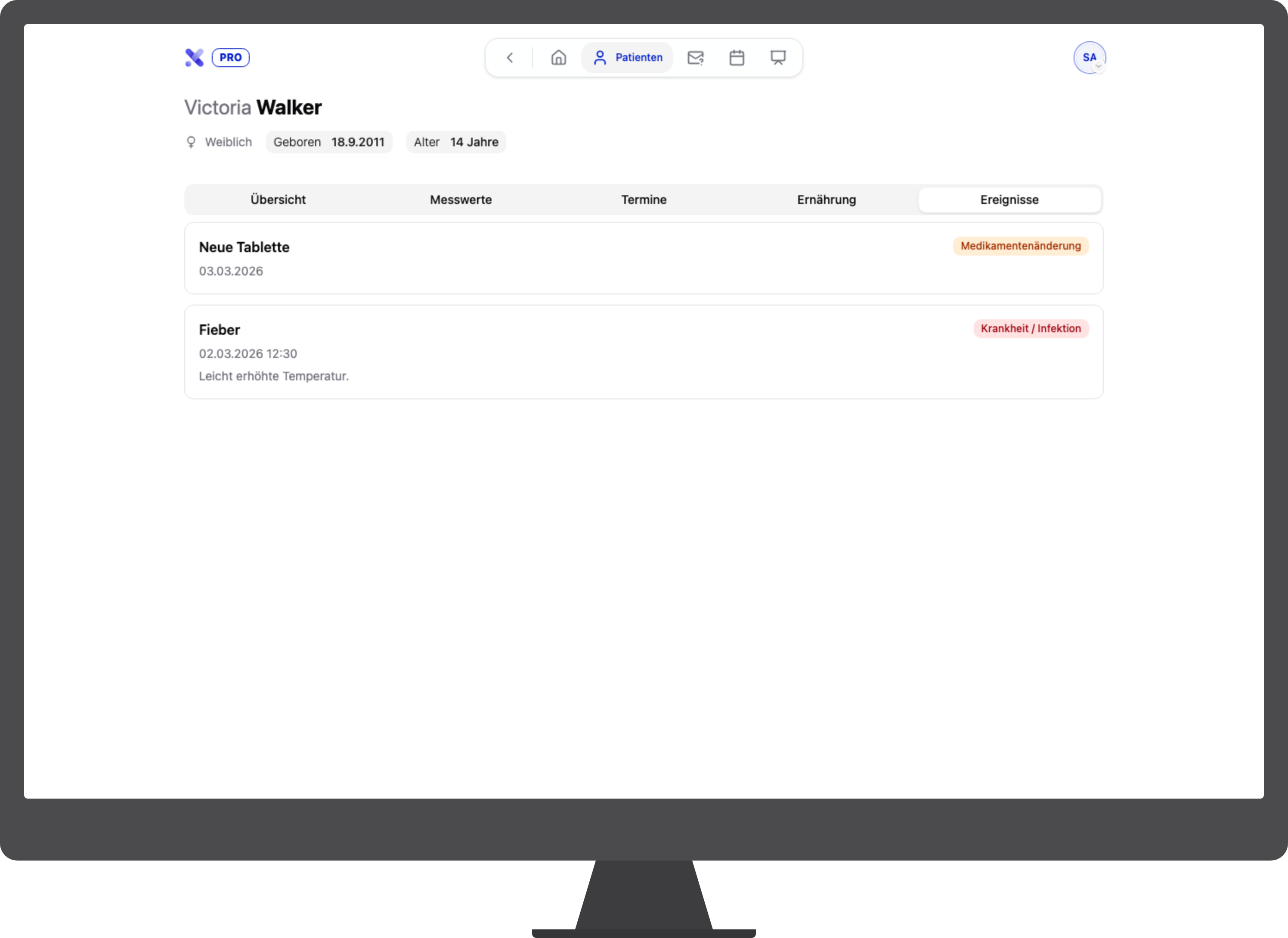Click the PRO badge
This screenshot has width=1288, height=938.
click(x=231, y=57)
